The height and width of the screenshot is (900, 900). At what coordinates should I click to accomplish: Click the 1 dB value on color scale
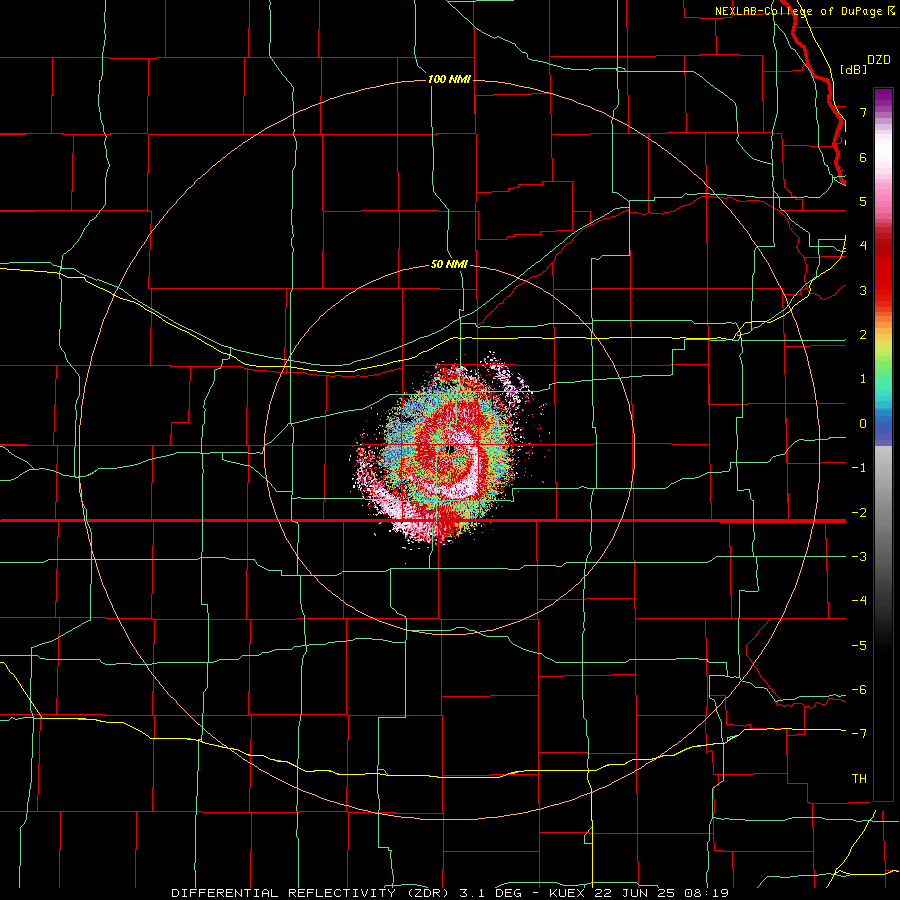point(863,378)
